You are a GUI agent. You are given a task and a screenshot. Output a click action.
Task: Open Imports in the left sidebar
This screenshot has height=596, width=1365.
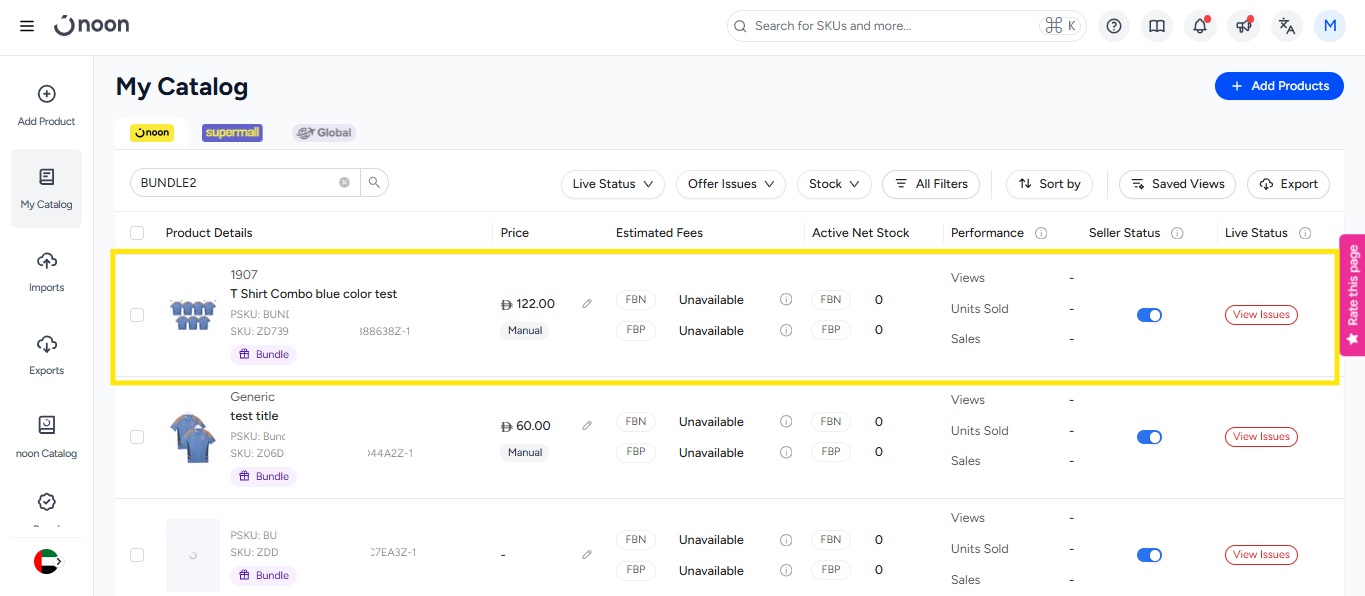(46, 271)
